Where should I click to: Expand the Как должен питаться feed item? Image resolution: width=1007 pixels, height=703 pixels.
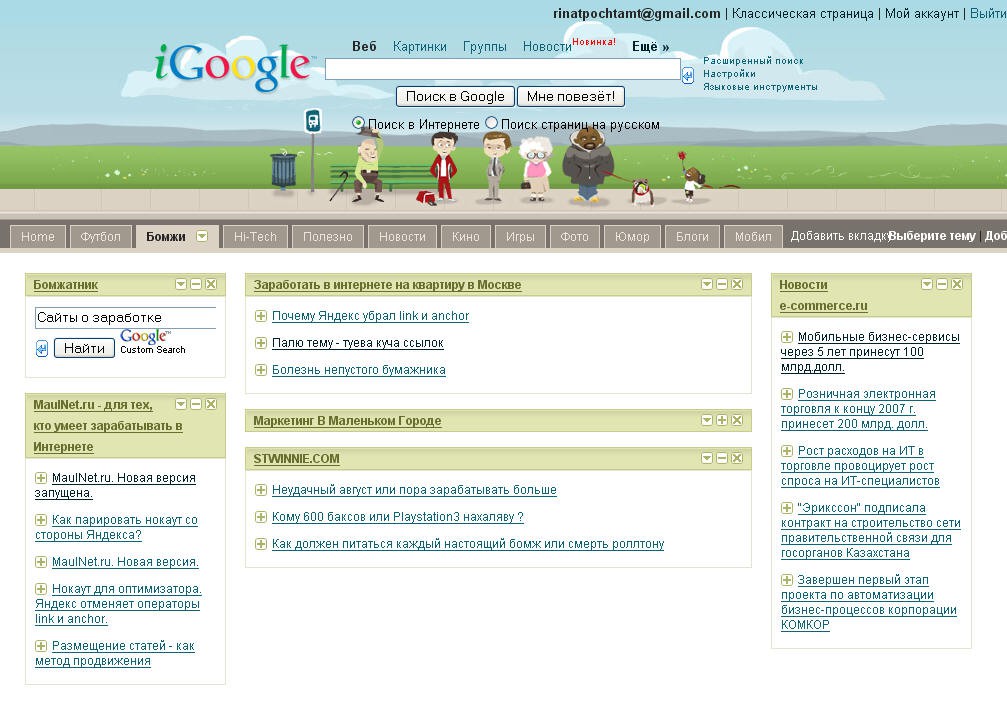[261, 544]
